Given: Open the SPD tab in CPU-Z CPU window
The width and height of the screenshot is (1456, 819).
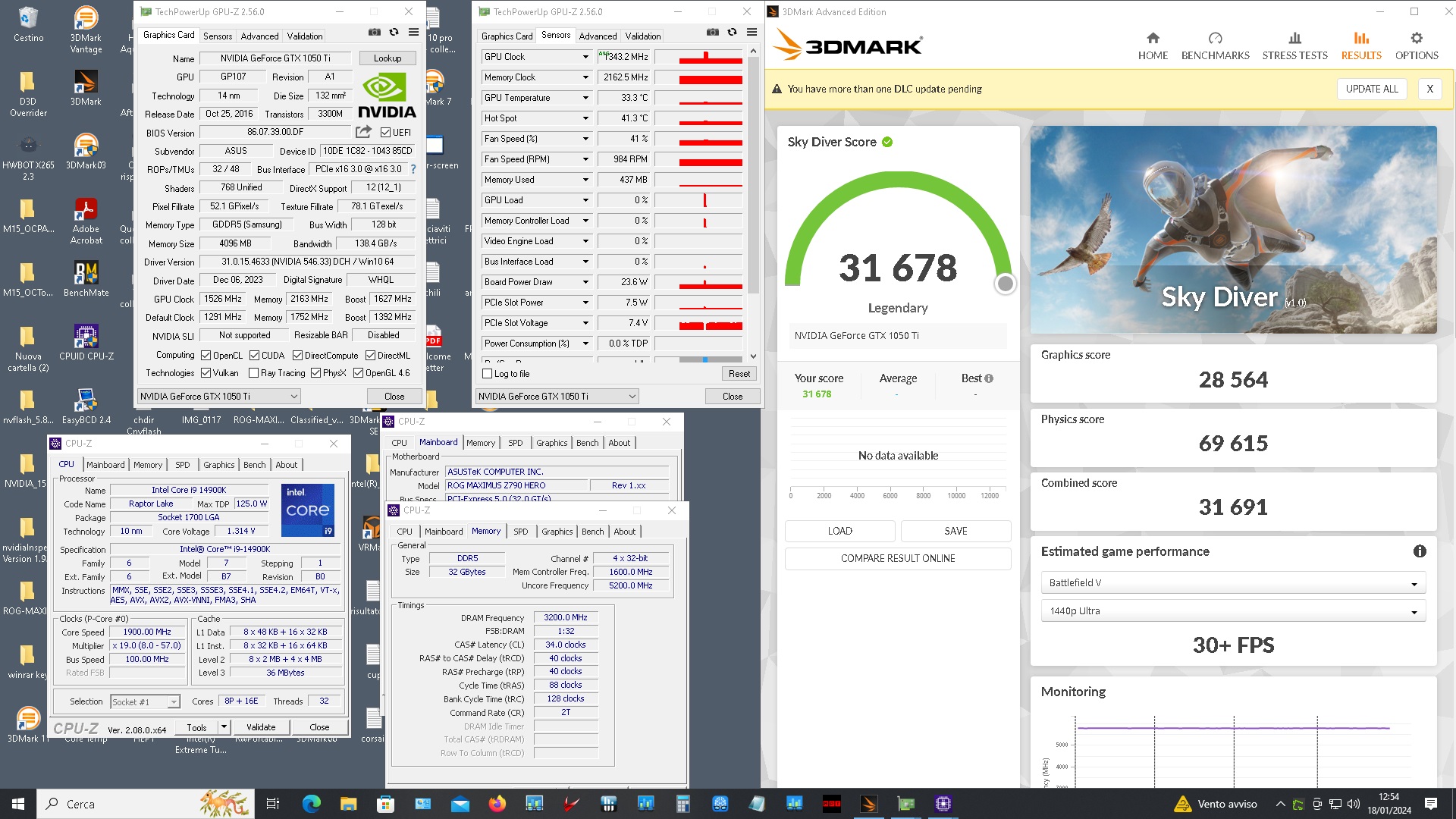Looking at the screenshot, I should (182, 465).
